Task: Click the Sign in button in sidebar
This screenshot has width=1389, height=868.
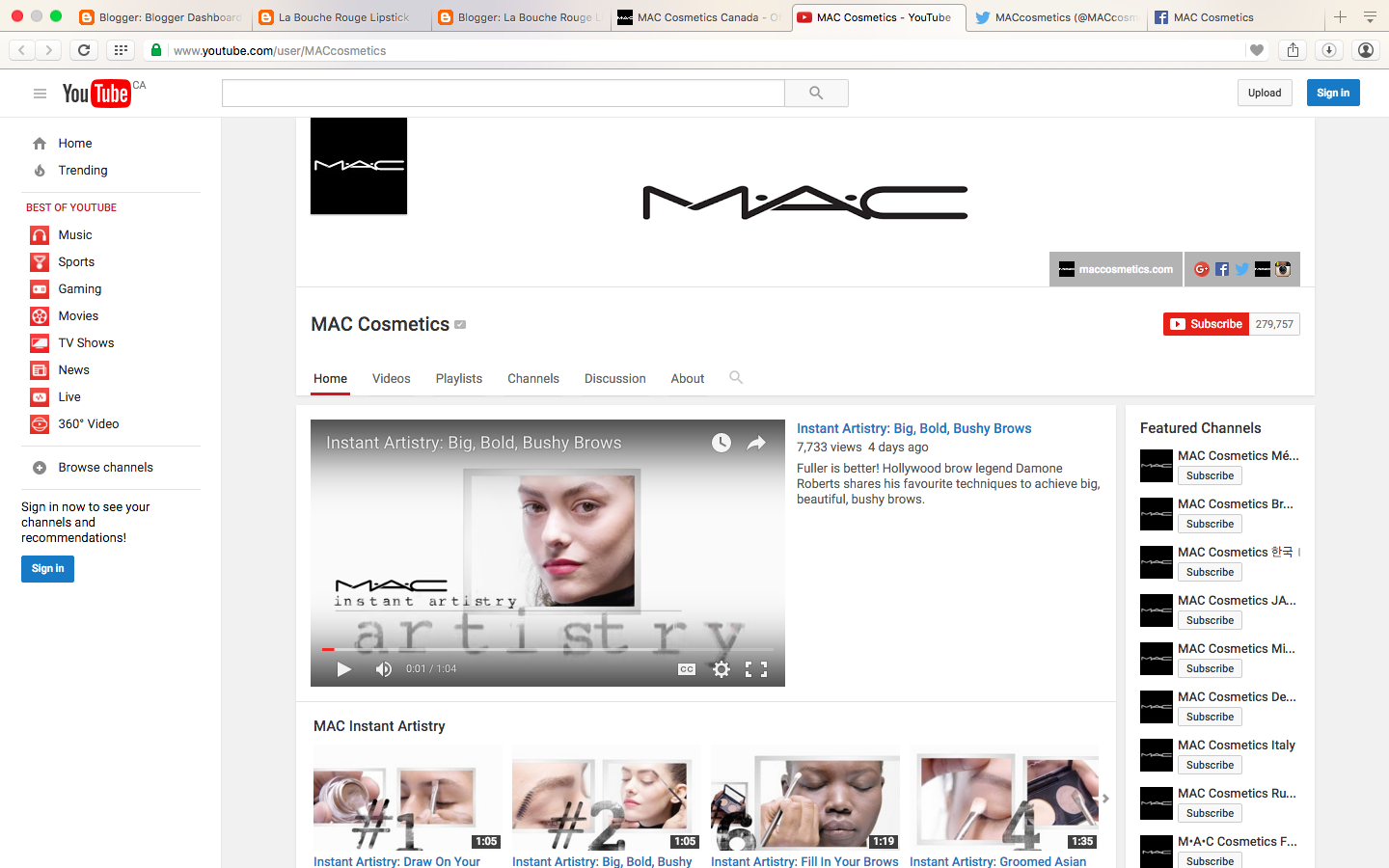Action: click(47, 569)
